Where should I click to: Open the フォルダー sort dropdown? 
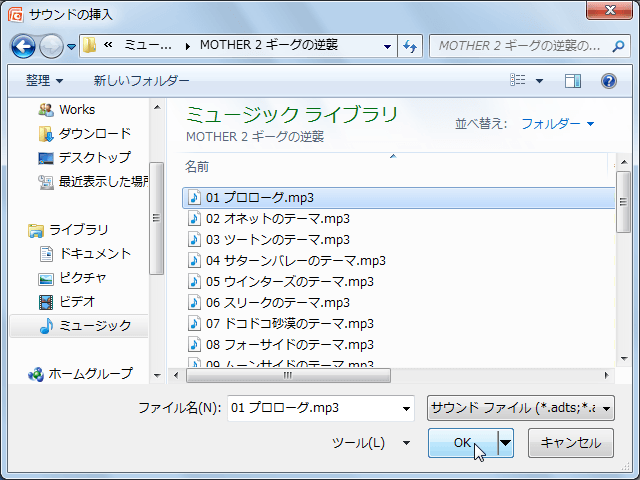click(x=558, y=123)
